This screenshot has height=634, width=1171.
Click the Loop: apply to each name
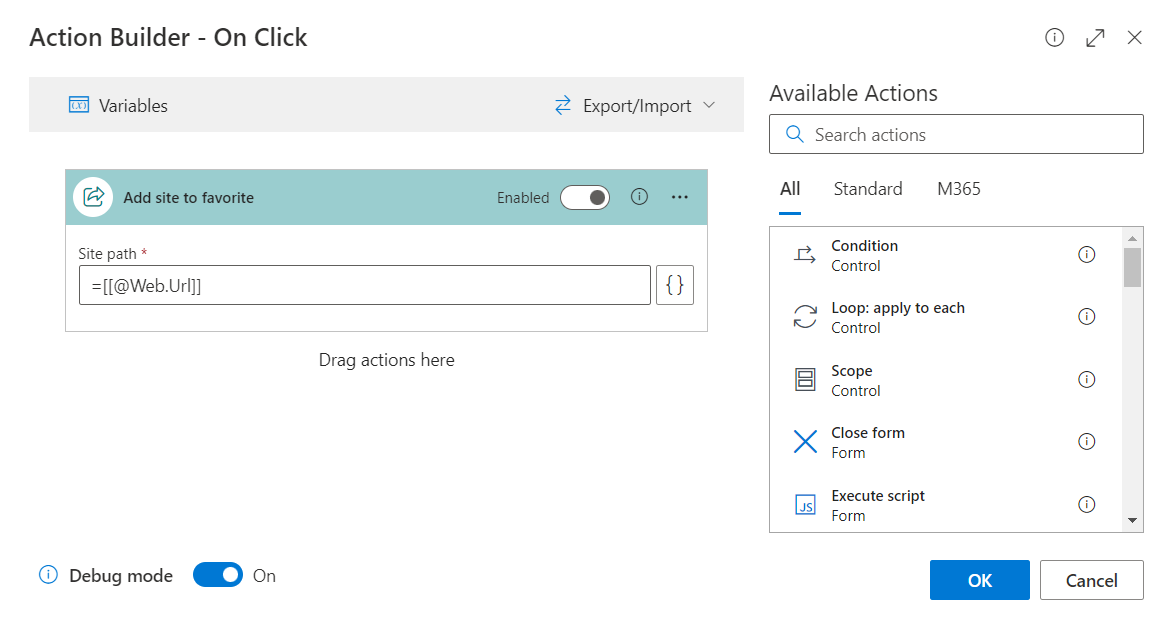(898, 308)
